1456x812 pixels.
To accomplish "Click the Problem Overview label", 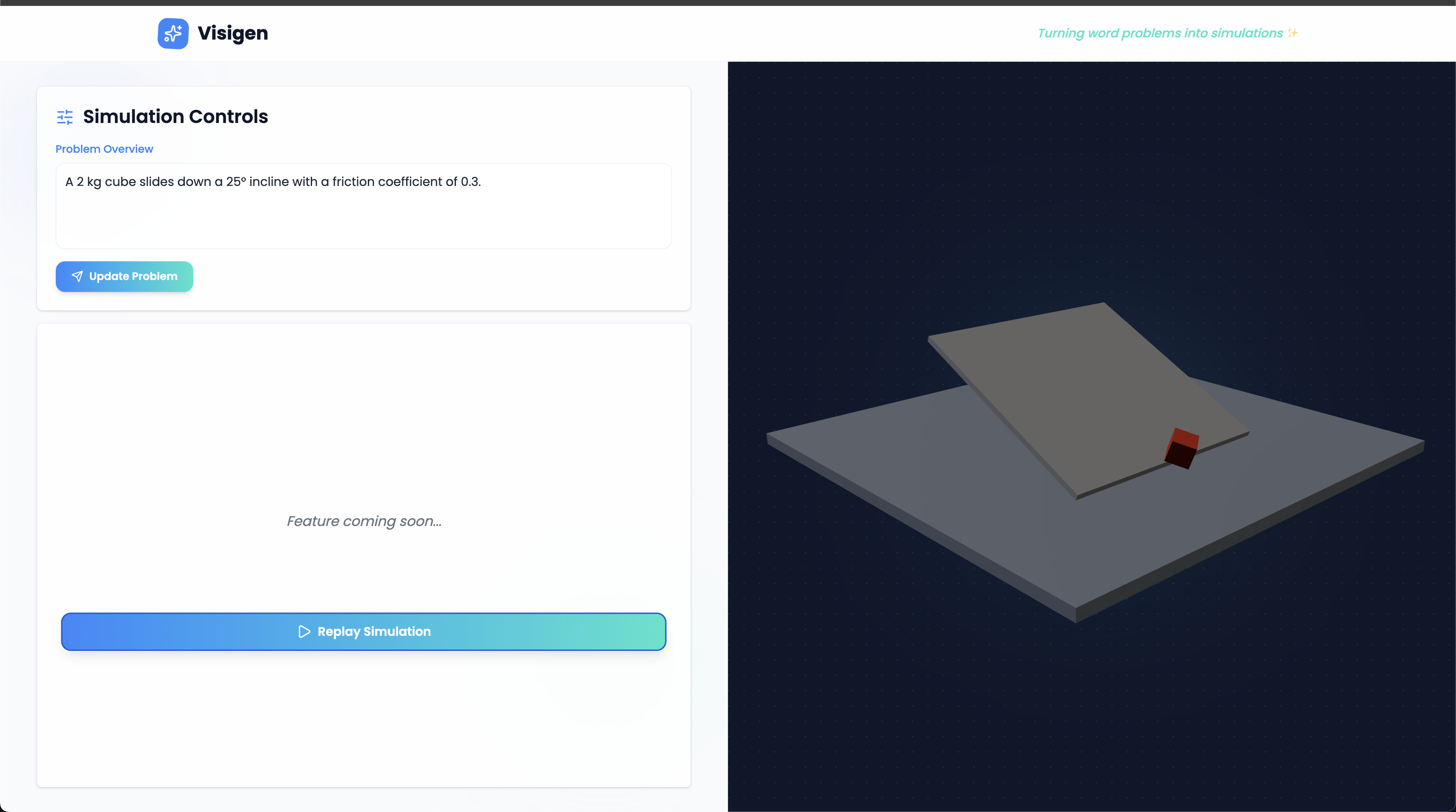I will (x=104, y=149).
